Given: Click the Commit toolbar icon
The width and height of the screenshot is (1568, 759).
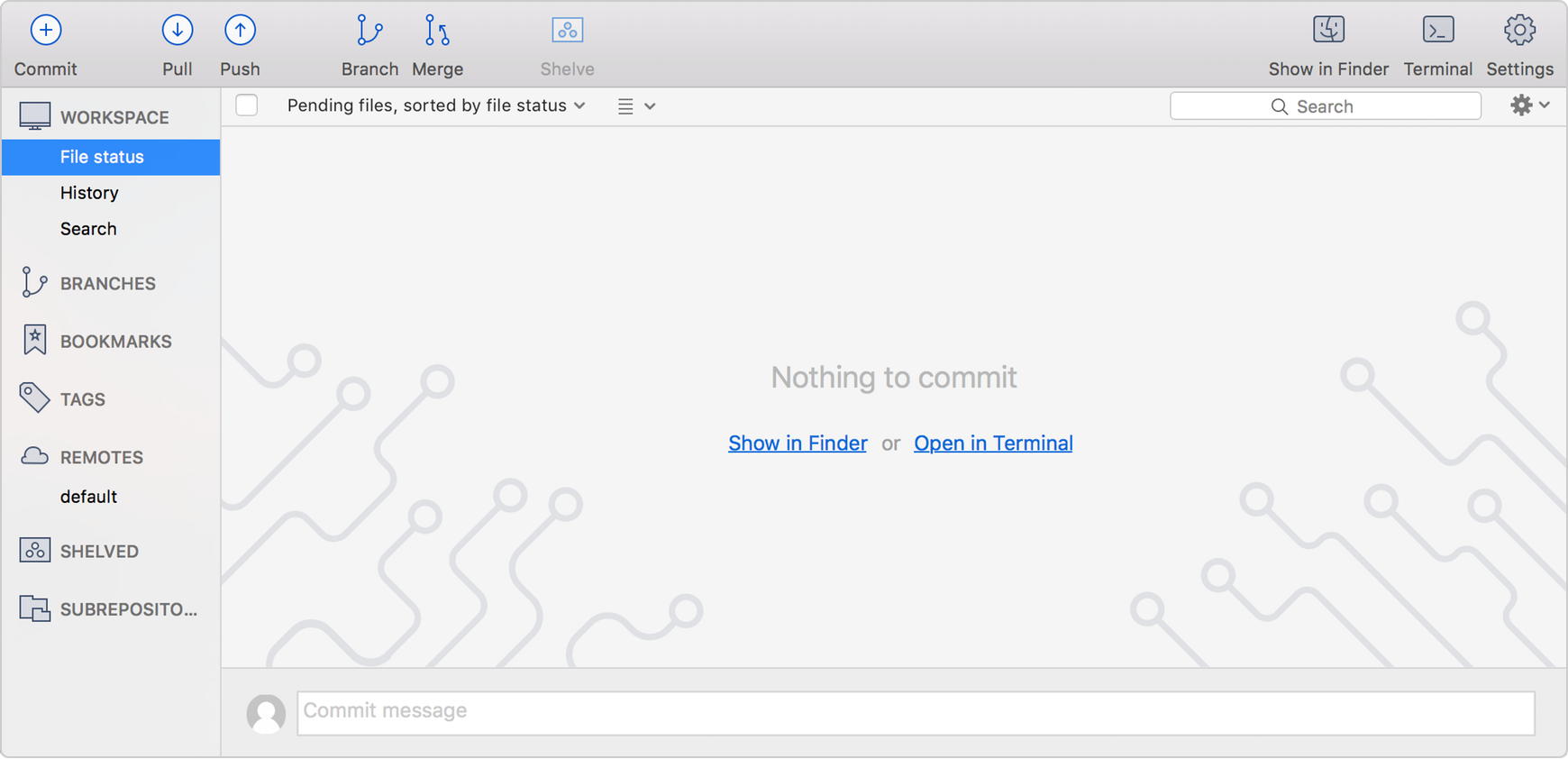Looking at the screenshot, I should click(45, 31).
